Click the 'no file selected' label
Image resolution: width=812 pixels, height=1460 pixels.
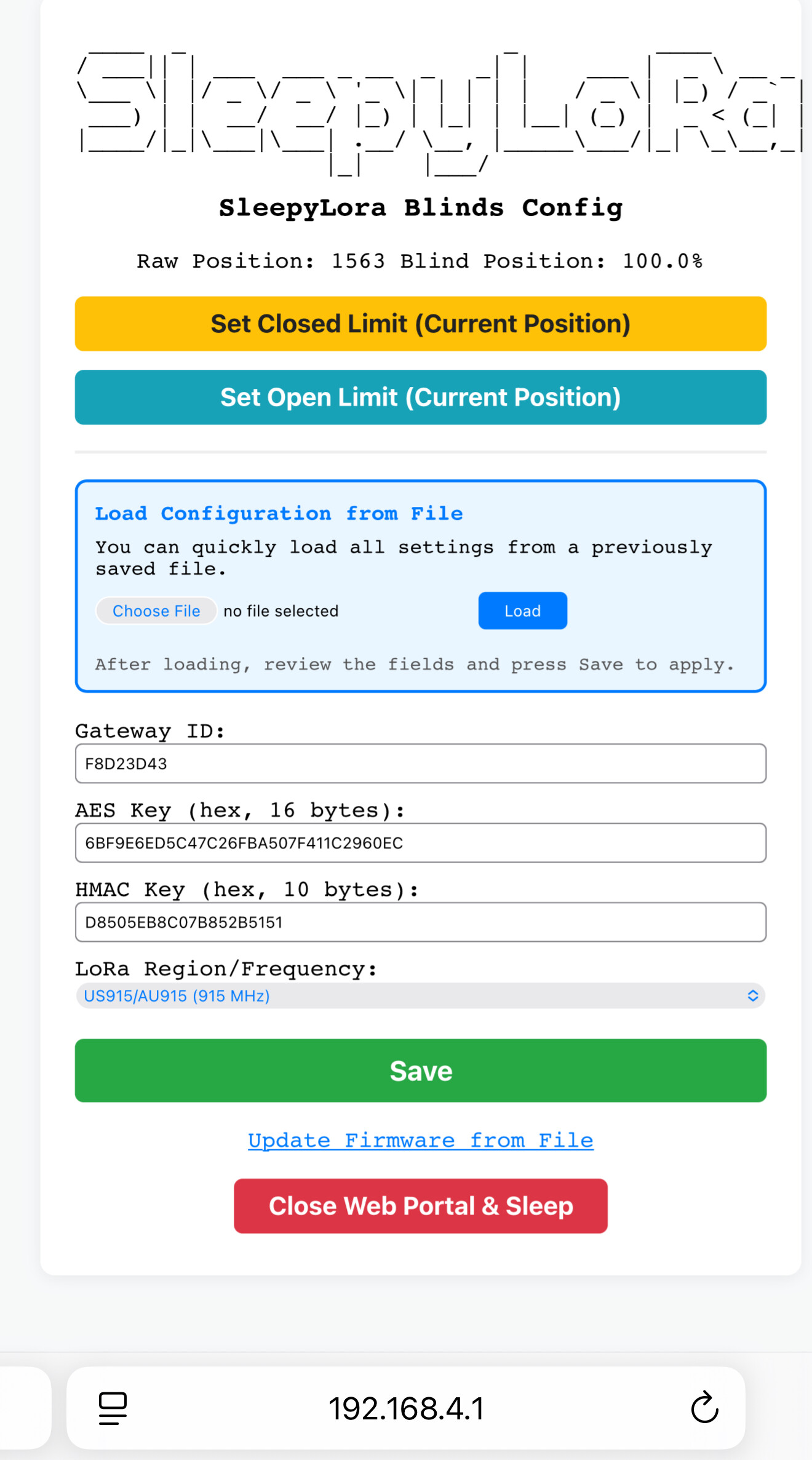pos(281,611)
